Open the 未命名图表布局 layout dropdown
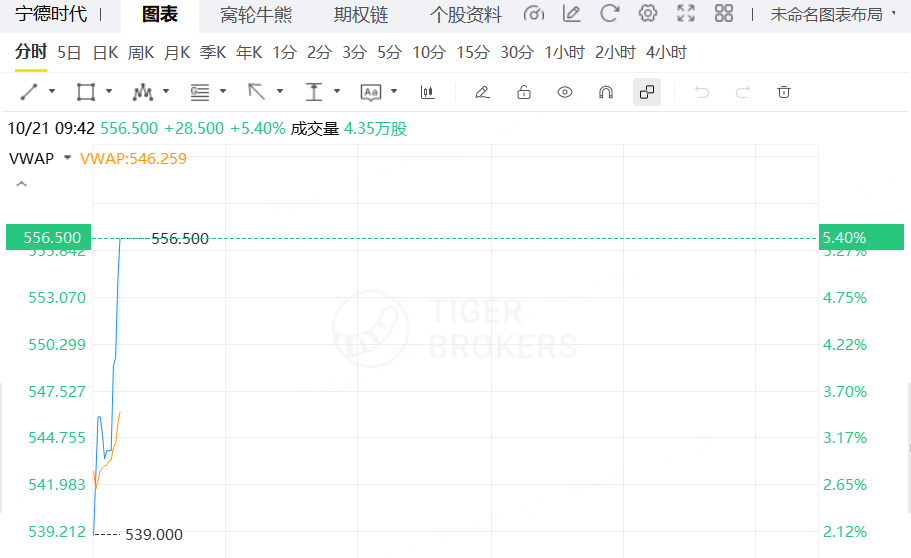 (x=833, y=14)
